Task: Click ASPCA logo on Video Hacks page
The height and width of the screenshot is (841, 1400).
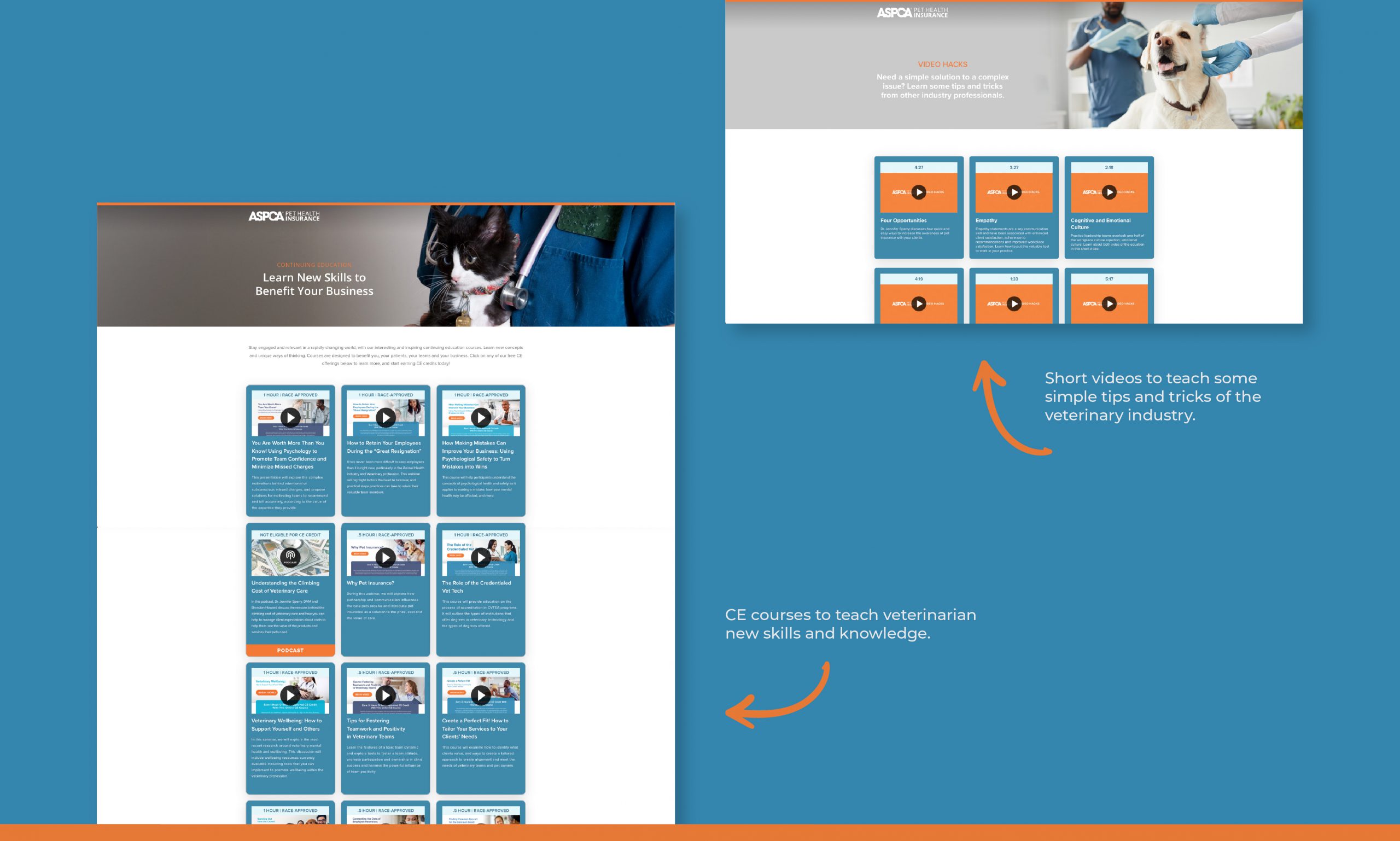Action: 912,13
